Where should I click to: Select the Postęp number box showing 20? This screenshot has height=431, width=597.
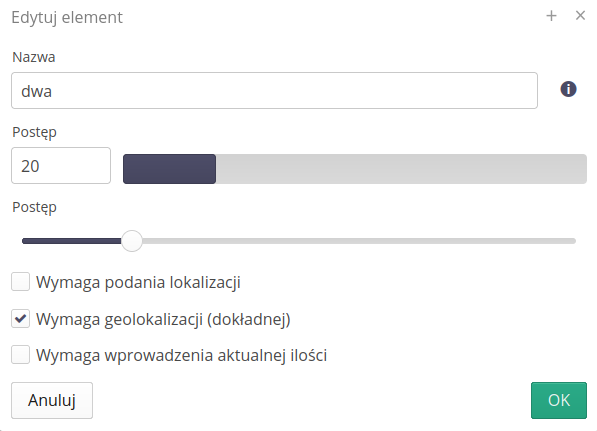click(61, 166)
